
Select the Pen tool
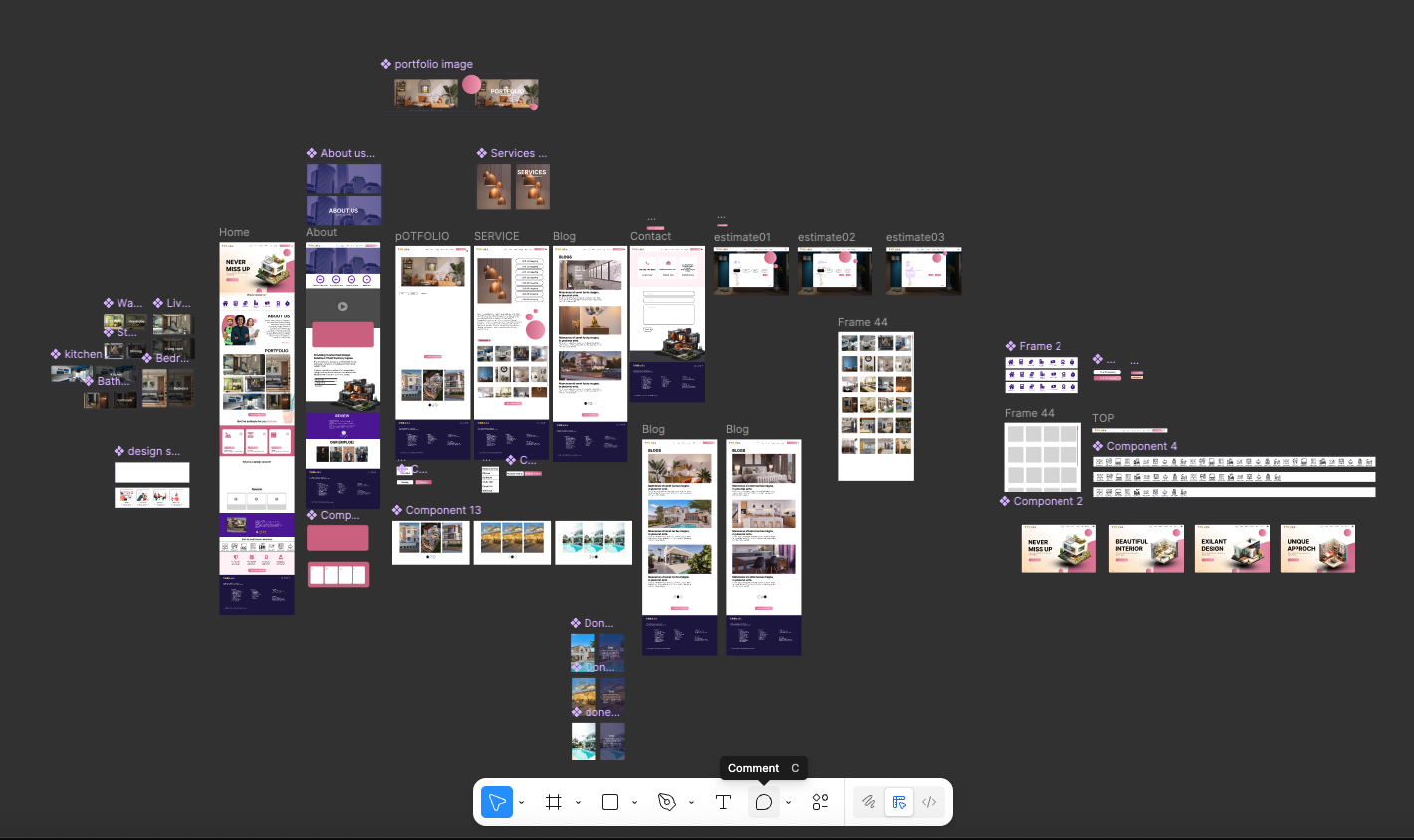(667, 802)
